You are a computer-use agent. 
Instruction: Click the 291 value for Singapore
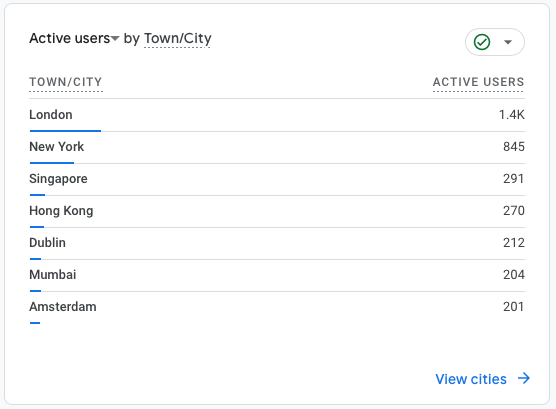514,179
